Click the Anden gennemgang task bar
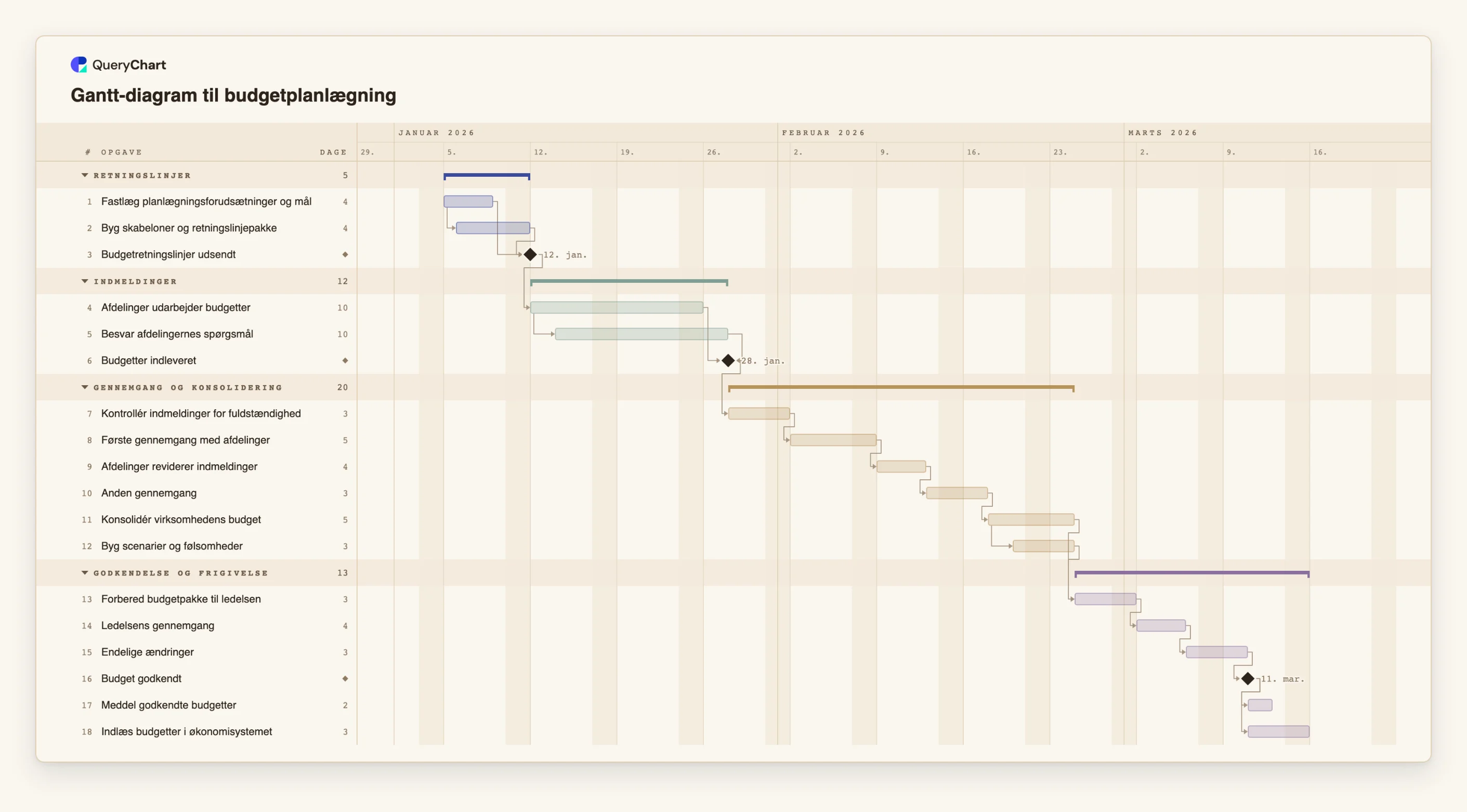The image size is (1467, 812). click(x=957, y=493)
